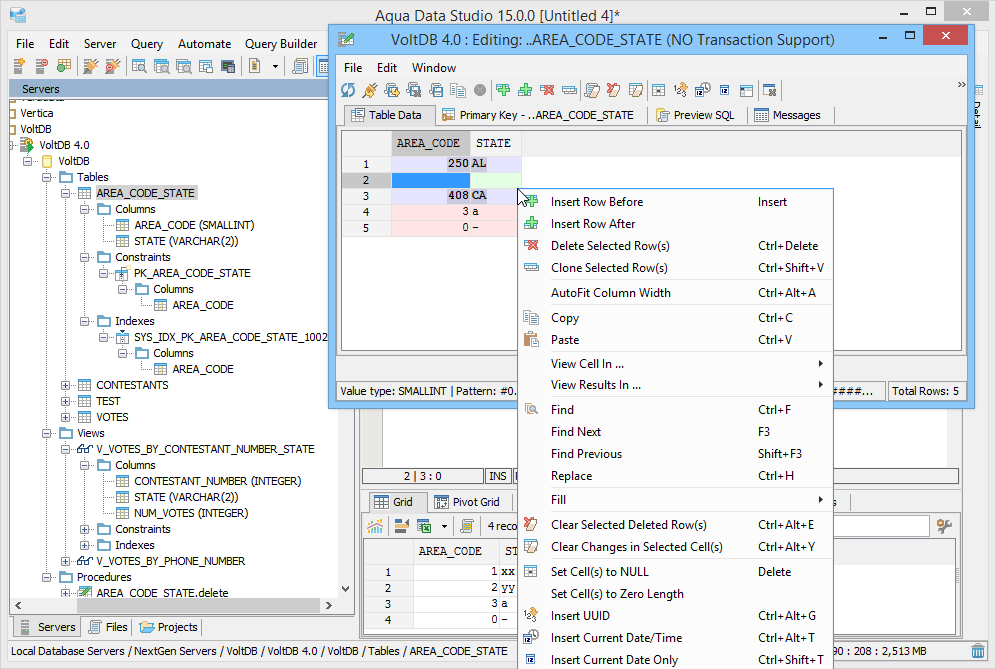This screenshot has width=996, height=669.
Task: Click the AREA_CODE column header in the editor grid
Action: click(431, 144)
